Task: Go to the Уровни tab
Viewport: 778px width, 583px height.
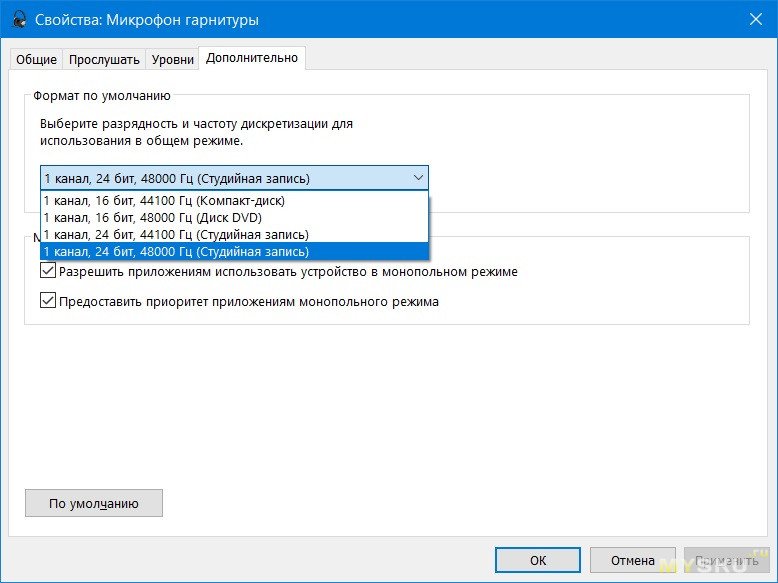Action: point(172,59)
